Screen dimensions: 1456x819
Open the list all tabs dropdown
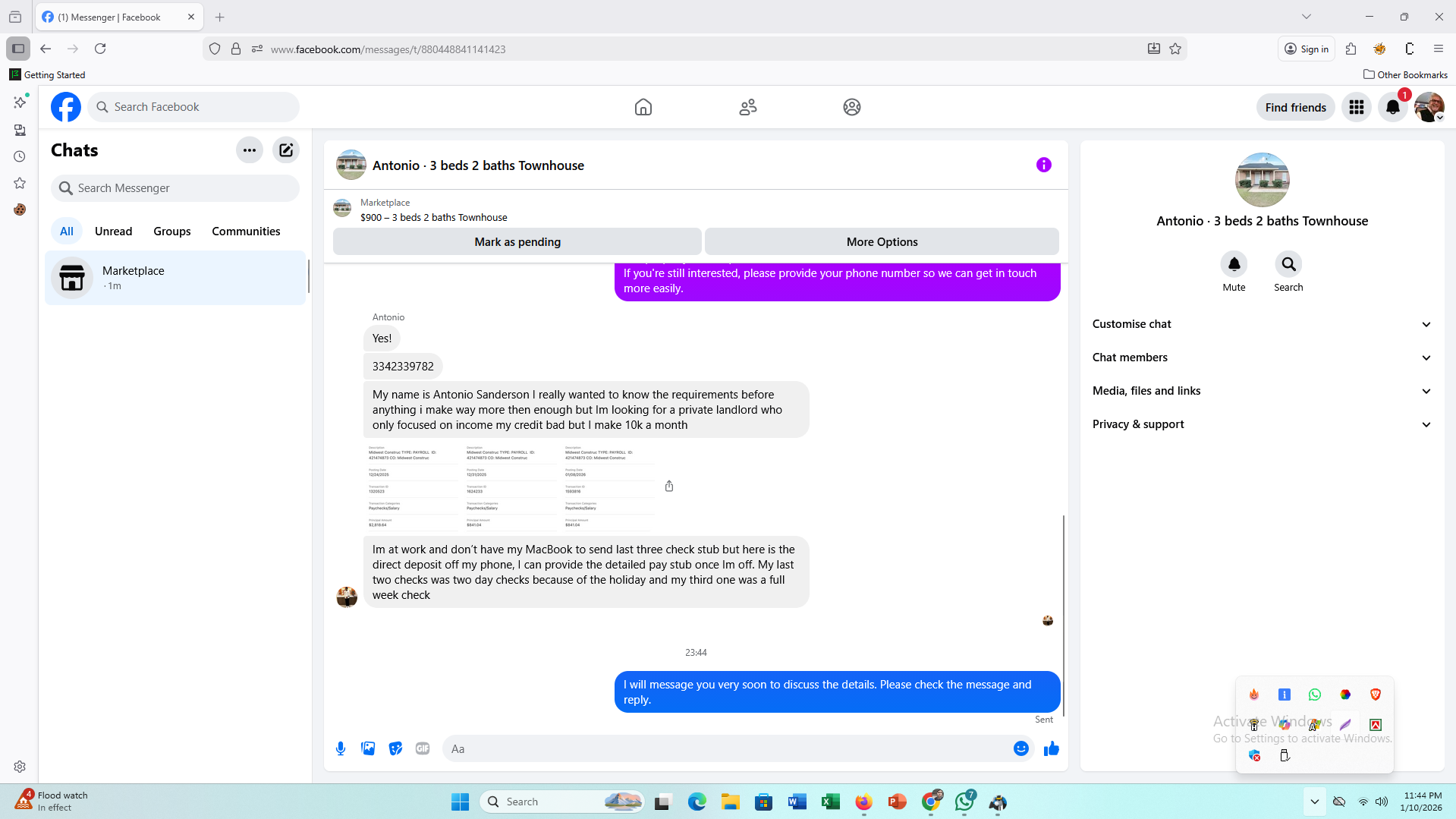[x=1307, y=17]
